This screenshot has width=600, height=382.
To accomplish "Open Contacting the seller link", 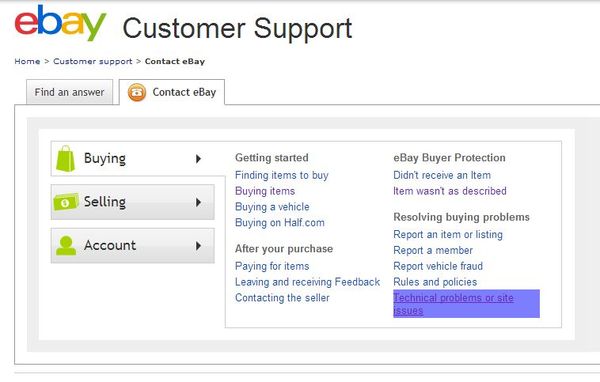I will tap(282, 298).
